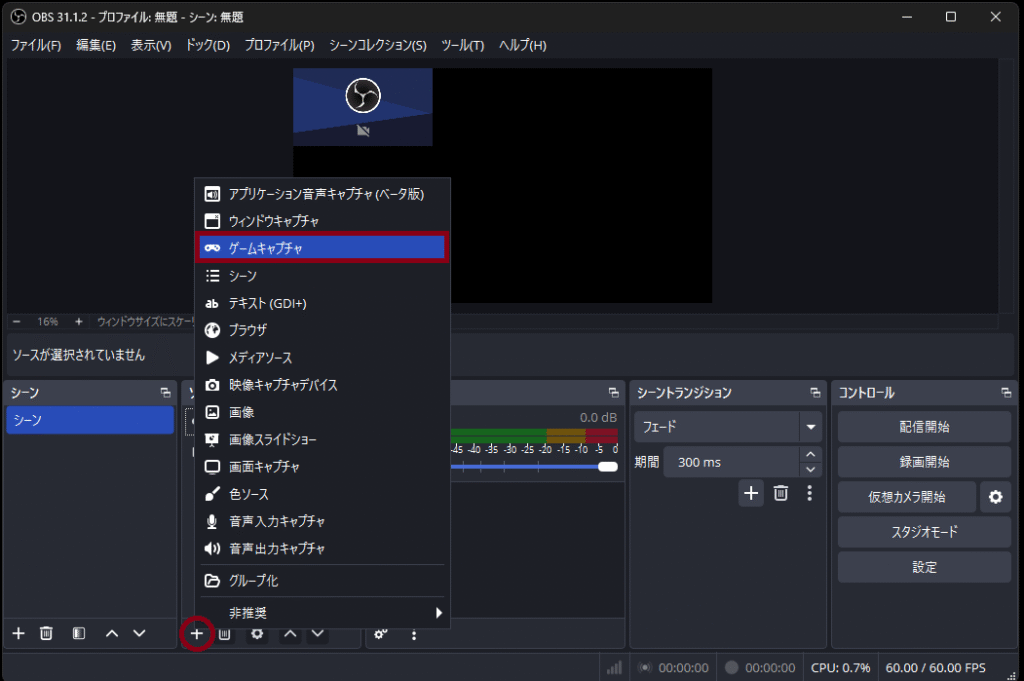Start streaming with 配信開始 button
Screen dimensions: 1024x681
coord(924,427)
